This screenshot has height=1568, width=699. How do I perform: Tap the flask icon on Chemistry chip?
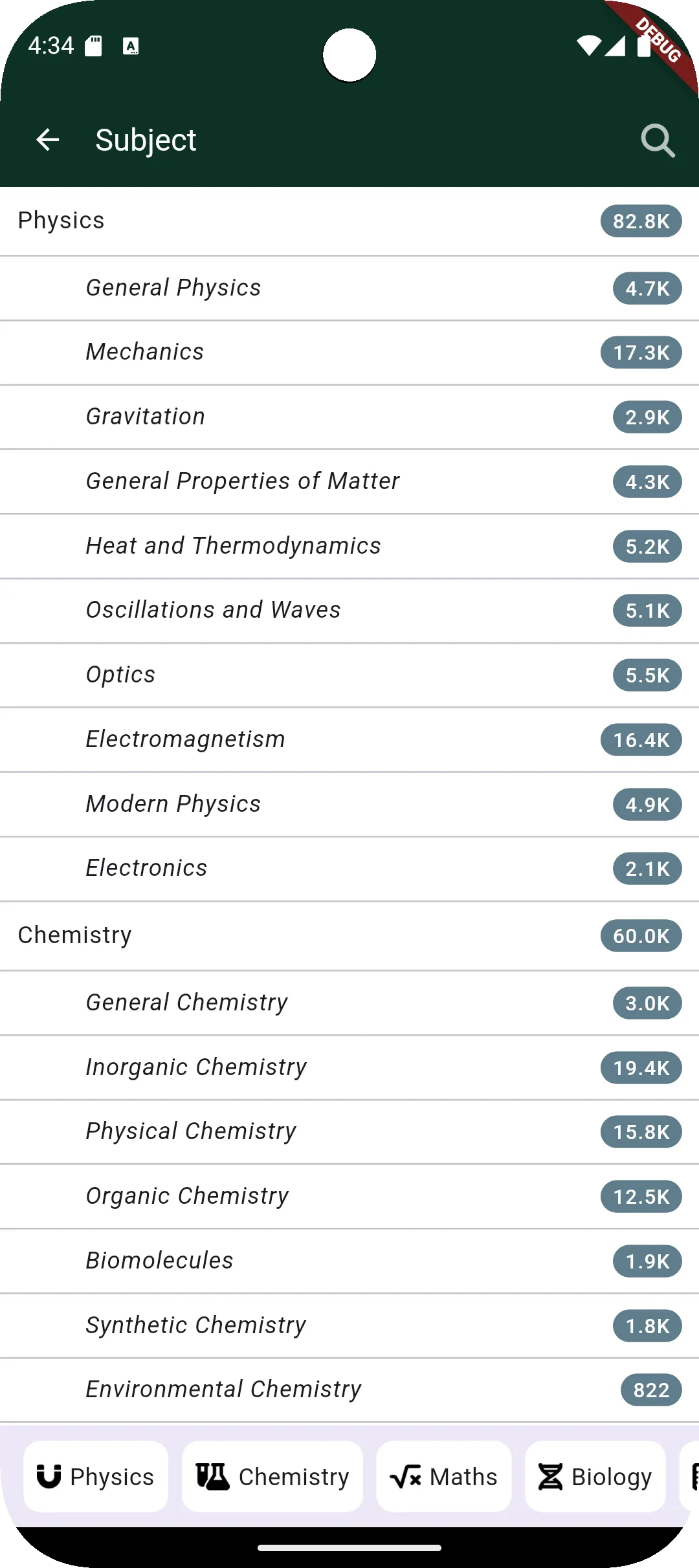pos(212,1477)
